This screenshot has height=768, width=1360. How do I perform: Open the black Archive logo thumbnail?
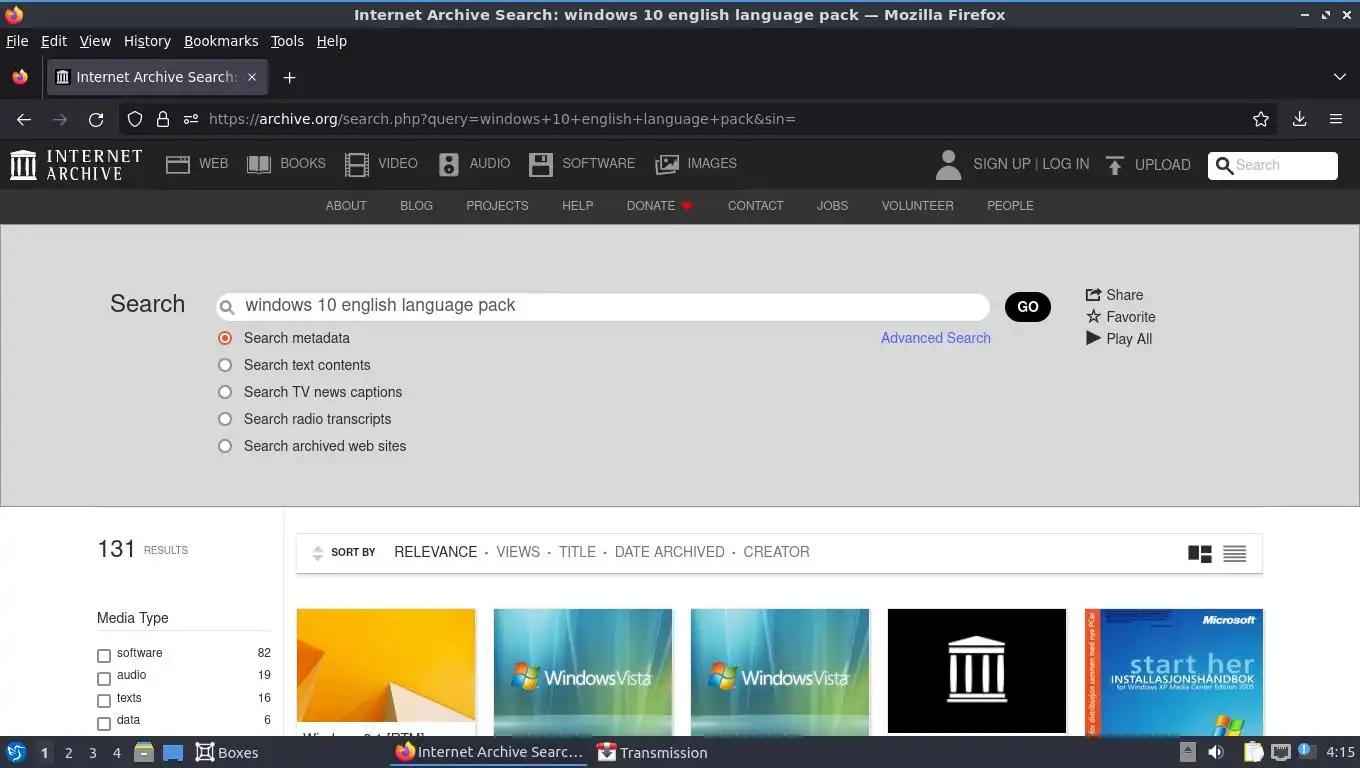(977, 671)
